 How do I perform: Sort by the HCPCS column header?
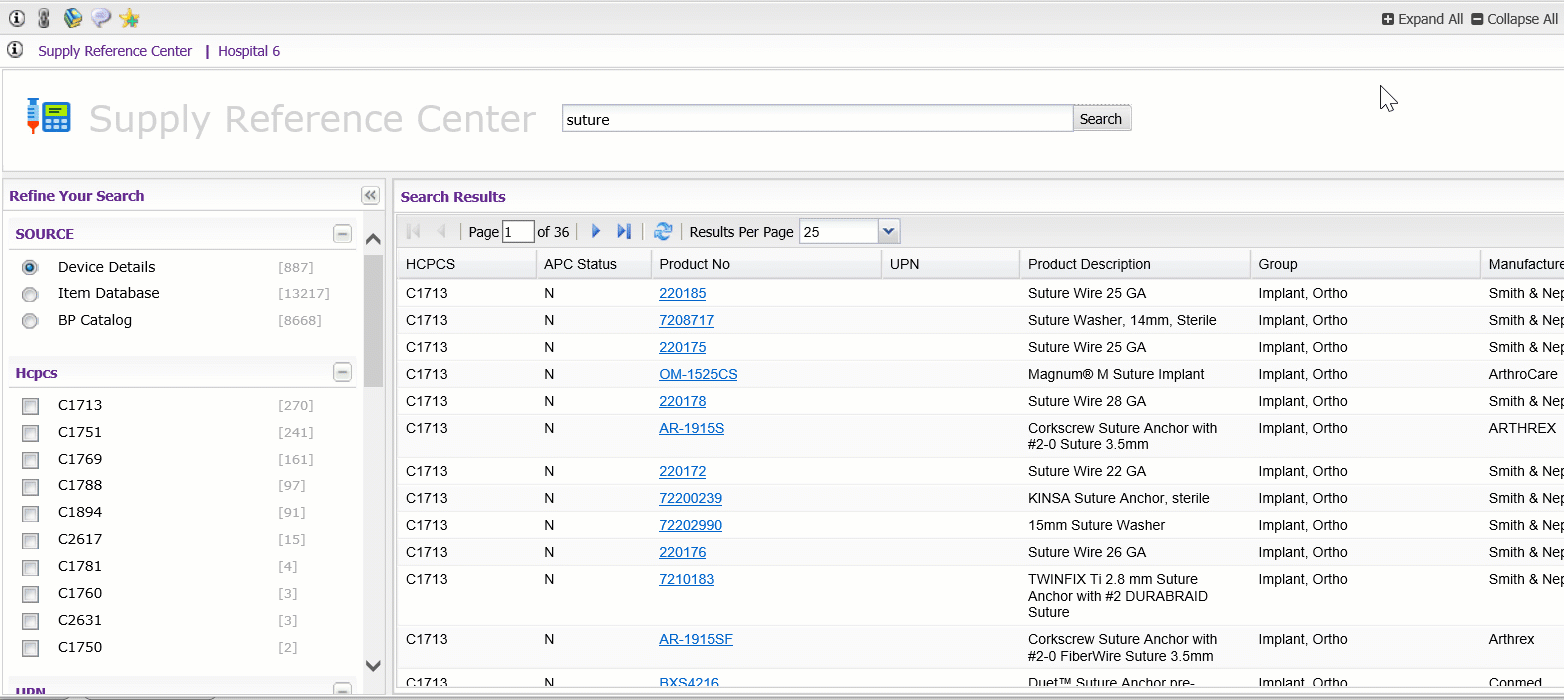tap(430, 264)
